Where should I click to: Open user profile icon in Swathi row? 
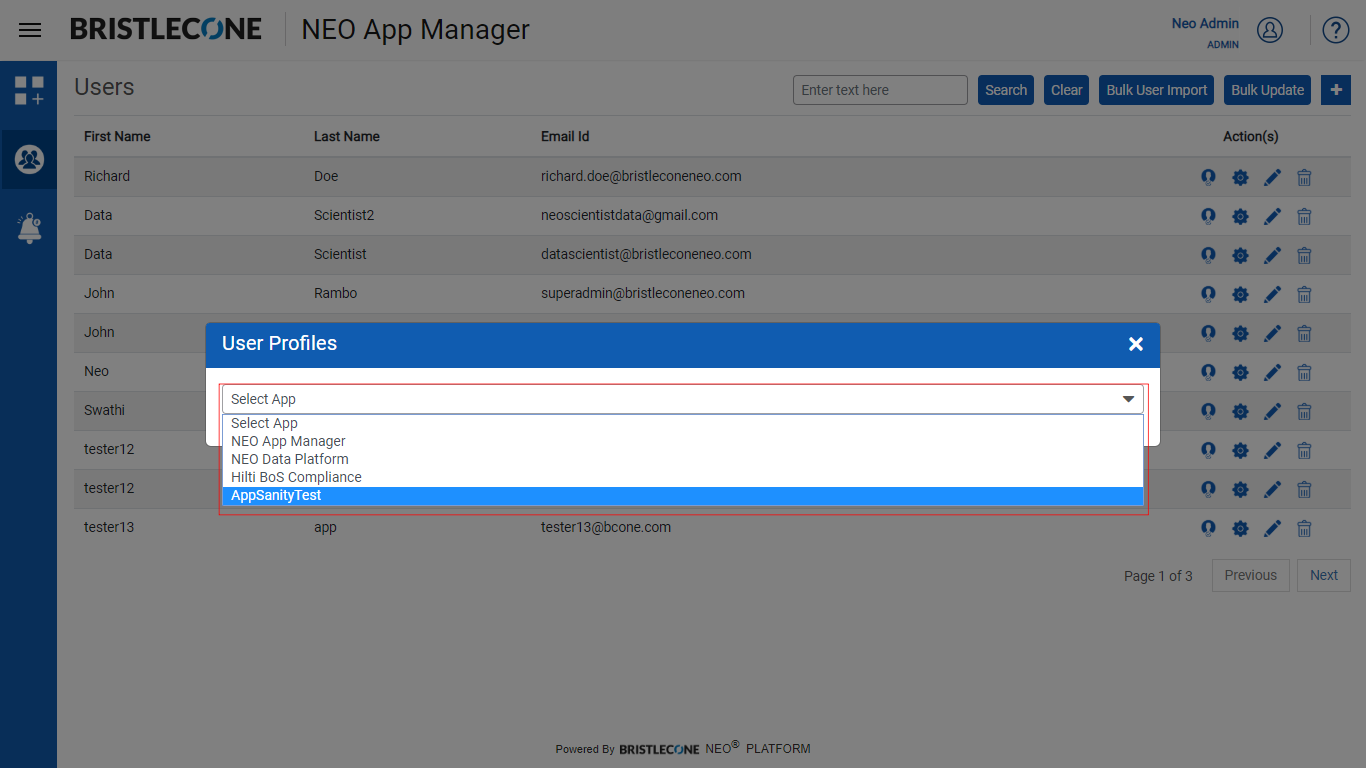click(1208, 411)
